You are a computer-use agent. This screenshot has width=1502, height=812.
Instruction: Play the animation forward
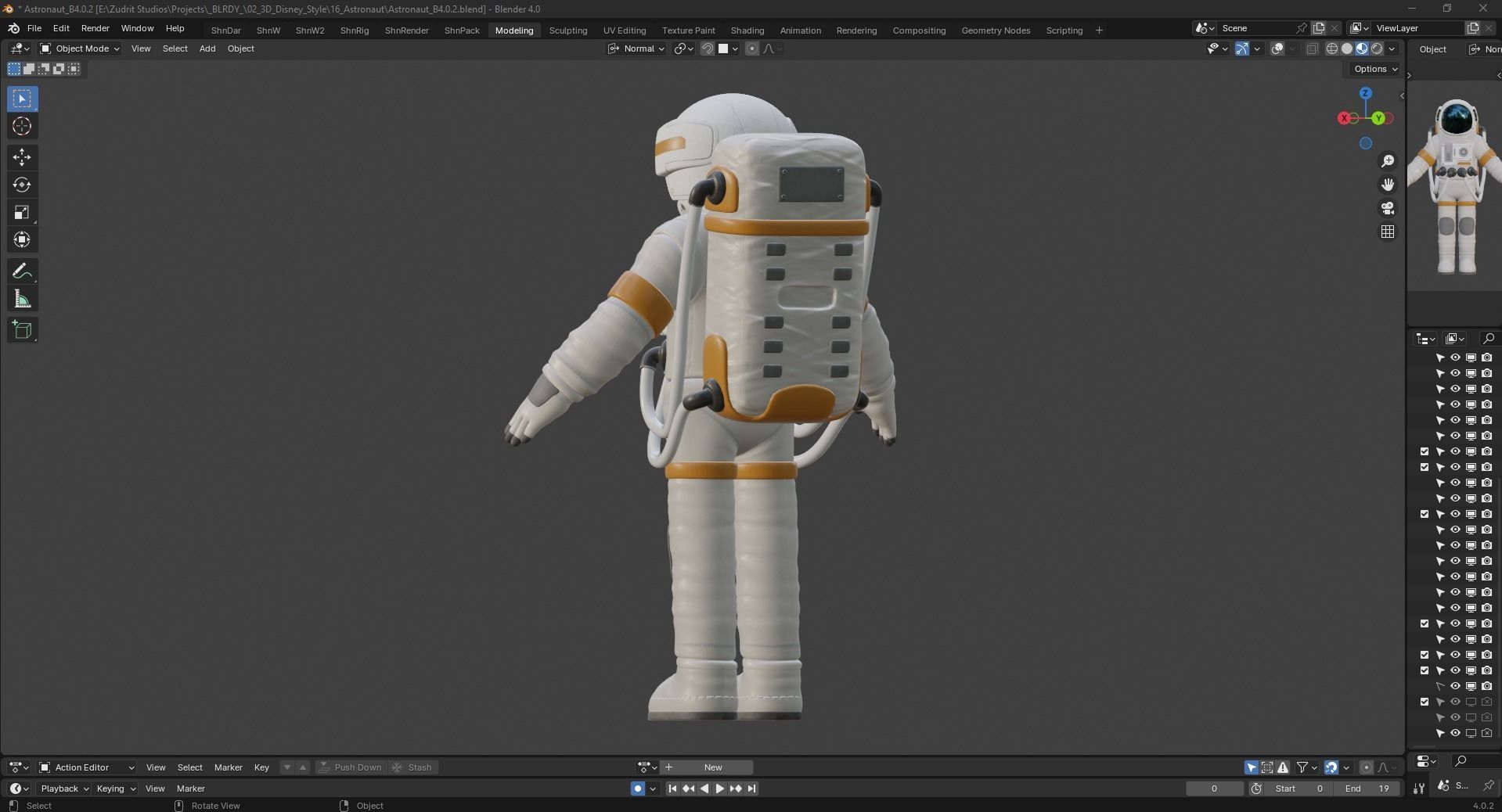tap(720, 789)
